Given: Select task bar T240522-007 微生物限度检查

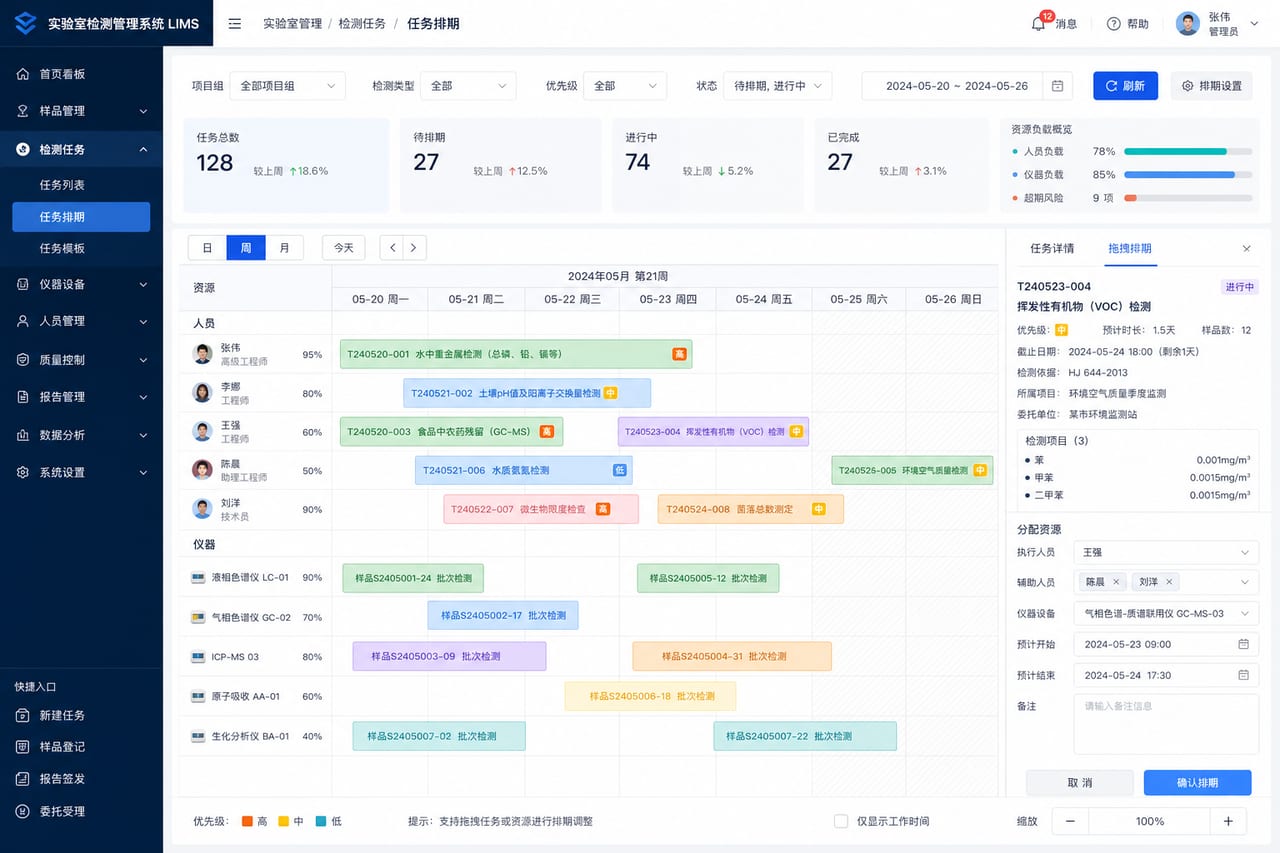Looking at the screenshot, I should 541,509.
